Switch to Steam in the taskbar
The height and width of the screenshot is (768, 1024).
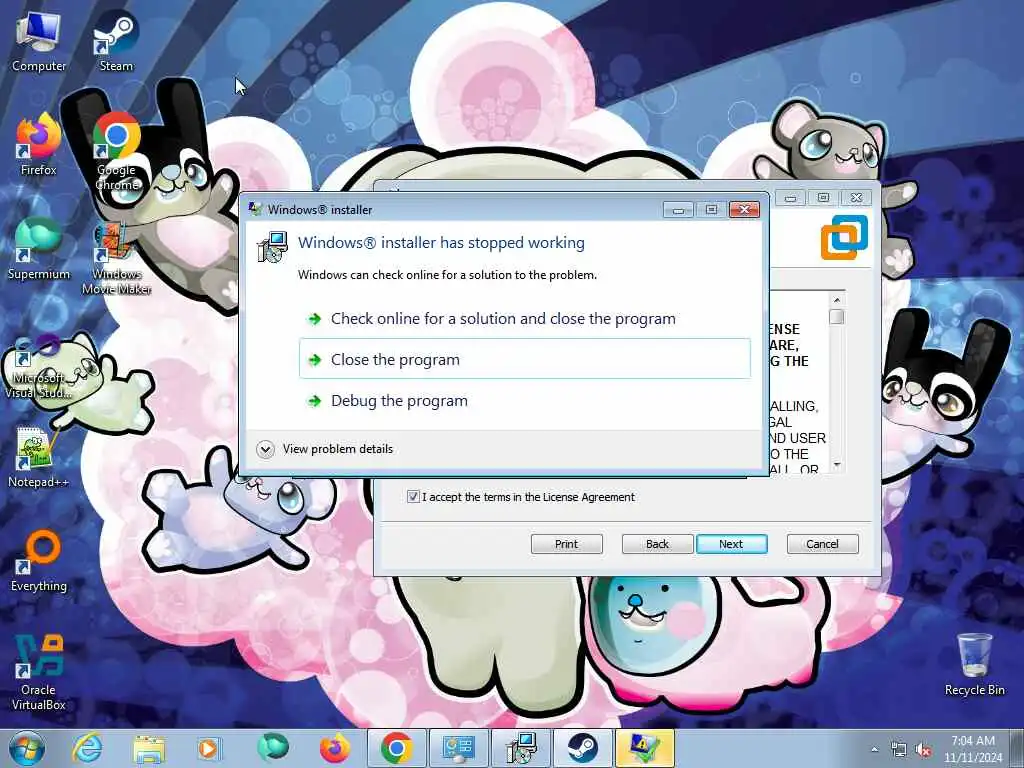pos(583,748)
